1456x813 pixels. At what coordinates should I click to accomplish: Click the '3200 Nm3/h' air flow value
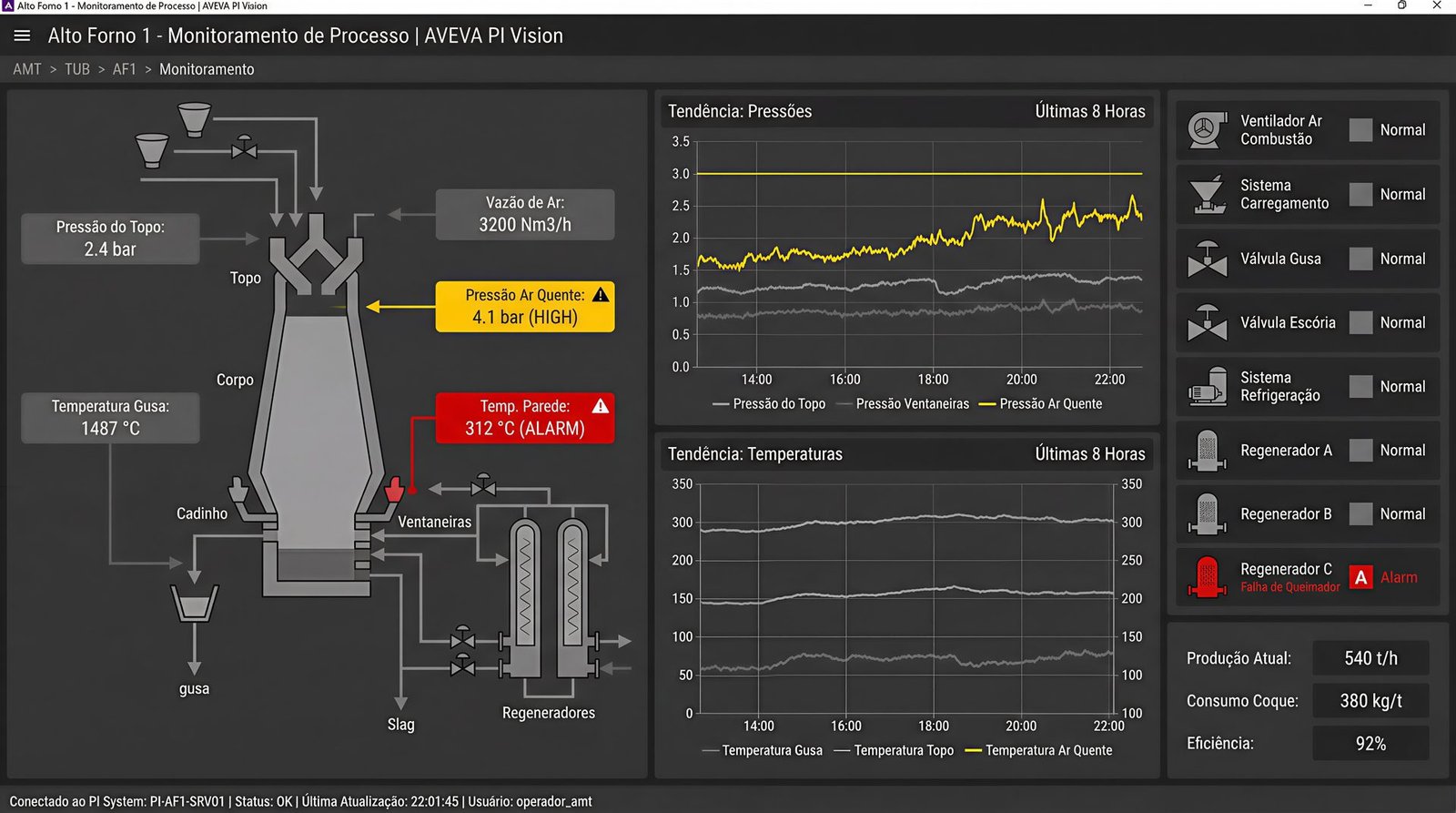coord(525,225)
